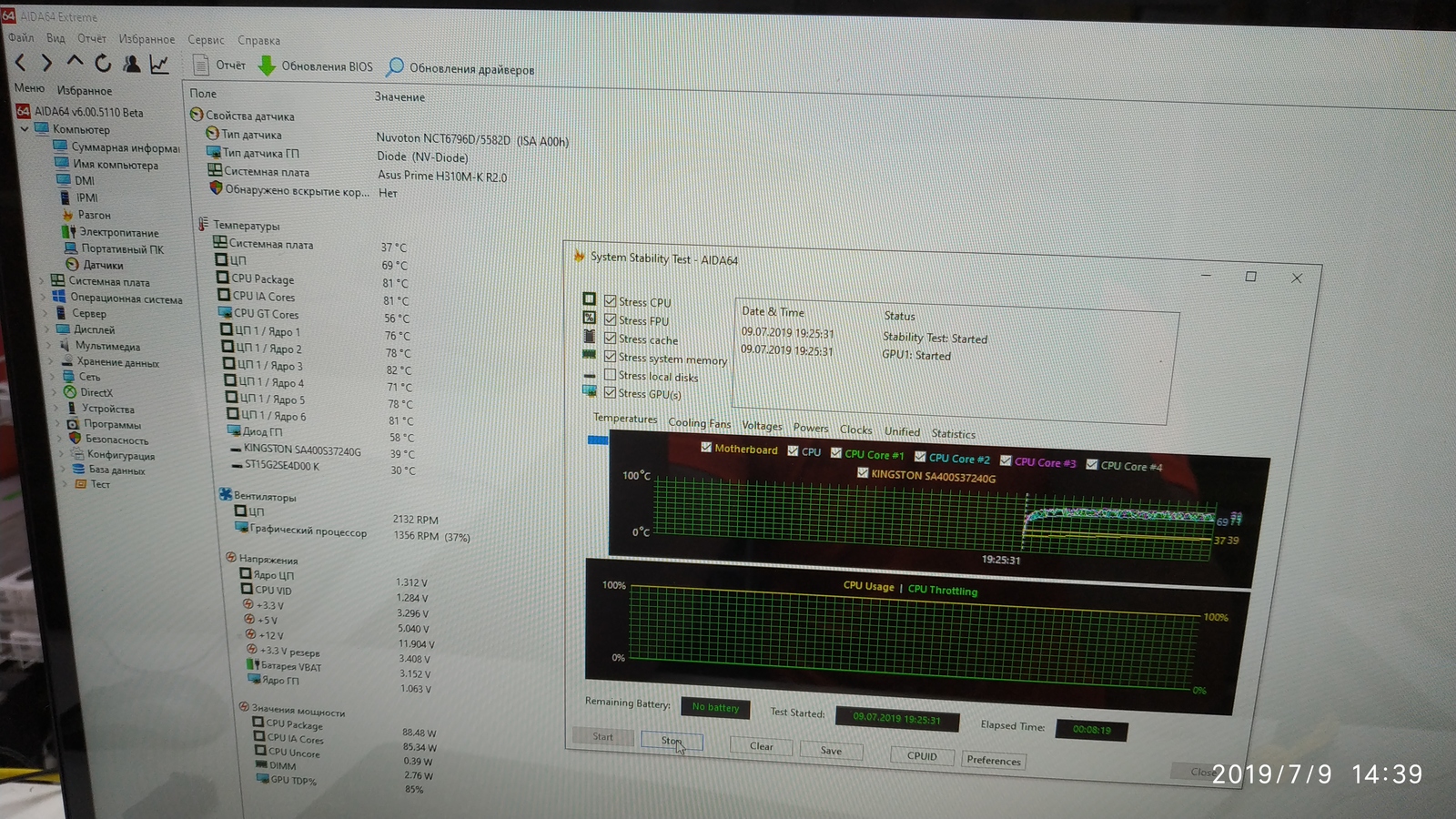The width and height of the screenshot is (1456, 819).
Task: Expand the Хранение данных node
Action: point(51,361)
